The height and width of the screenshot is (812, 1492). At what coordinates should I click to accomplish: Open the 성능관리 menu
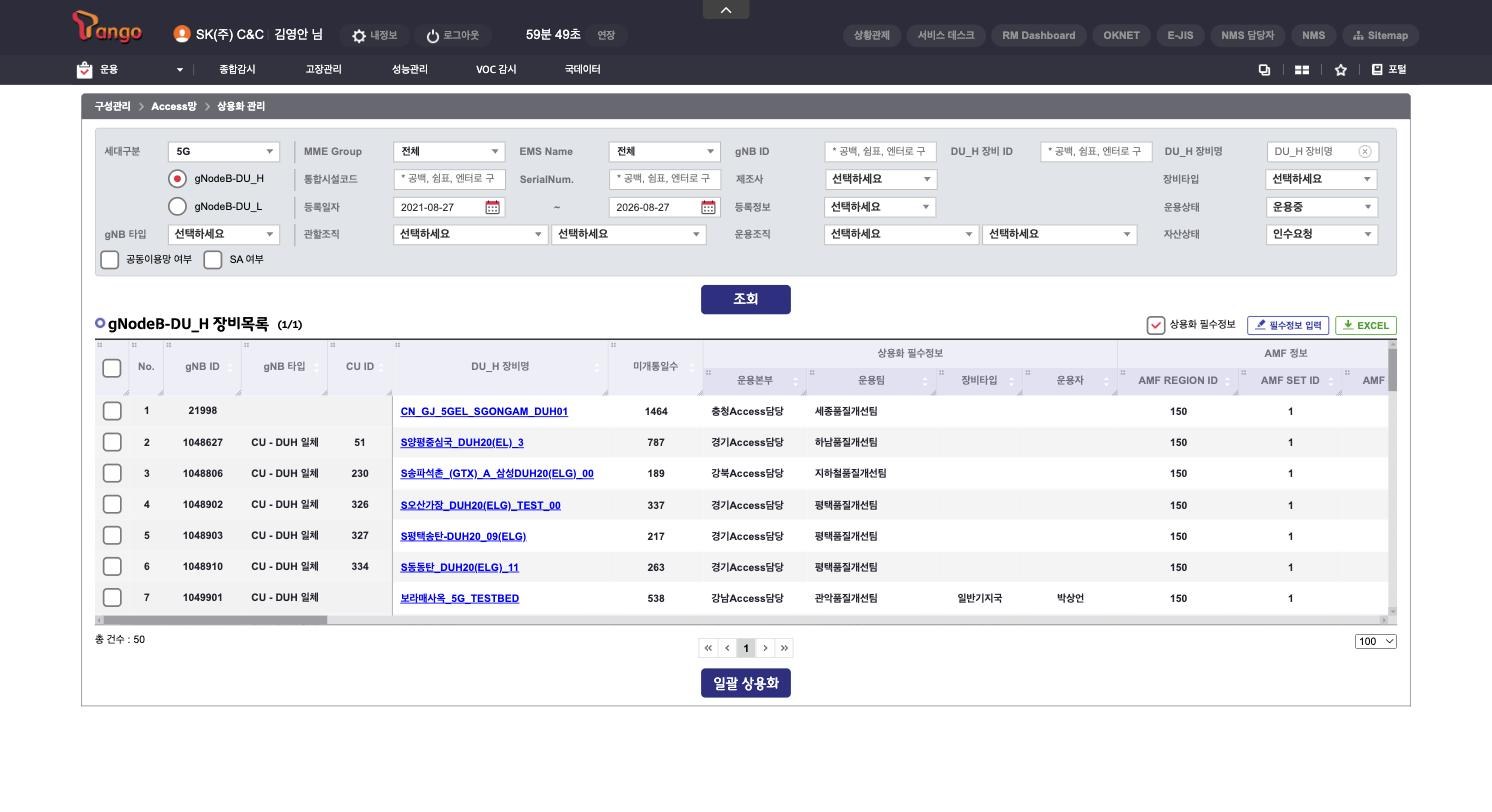410,70
